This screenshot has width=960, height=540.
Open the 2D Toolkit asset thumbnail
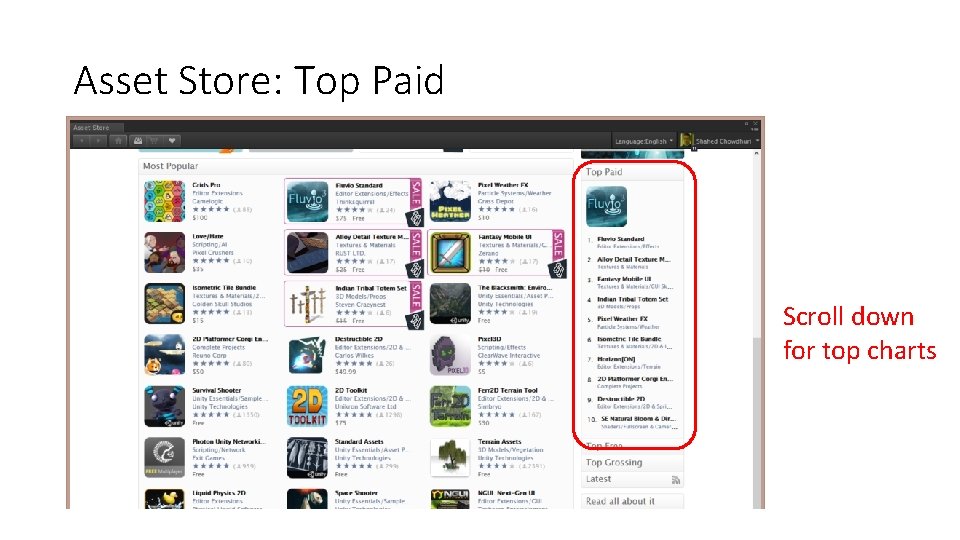tap(307, 406)
